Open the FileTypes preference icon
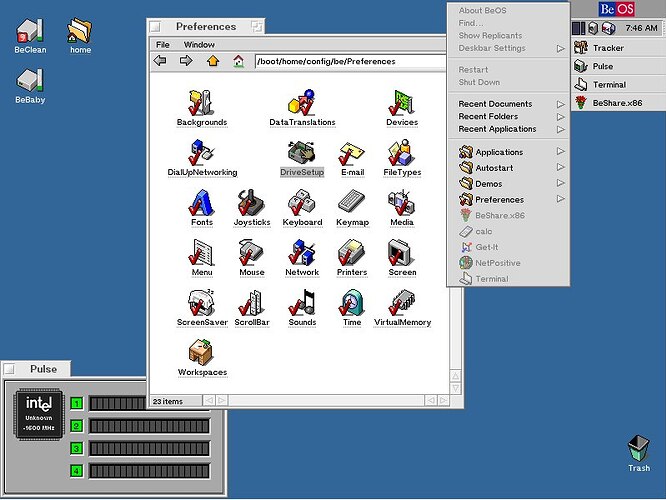 (402, 153)
